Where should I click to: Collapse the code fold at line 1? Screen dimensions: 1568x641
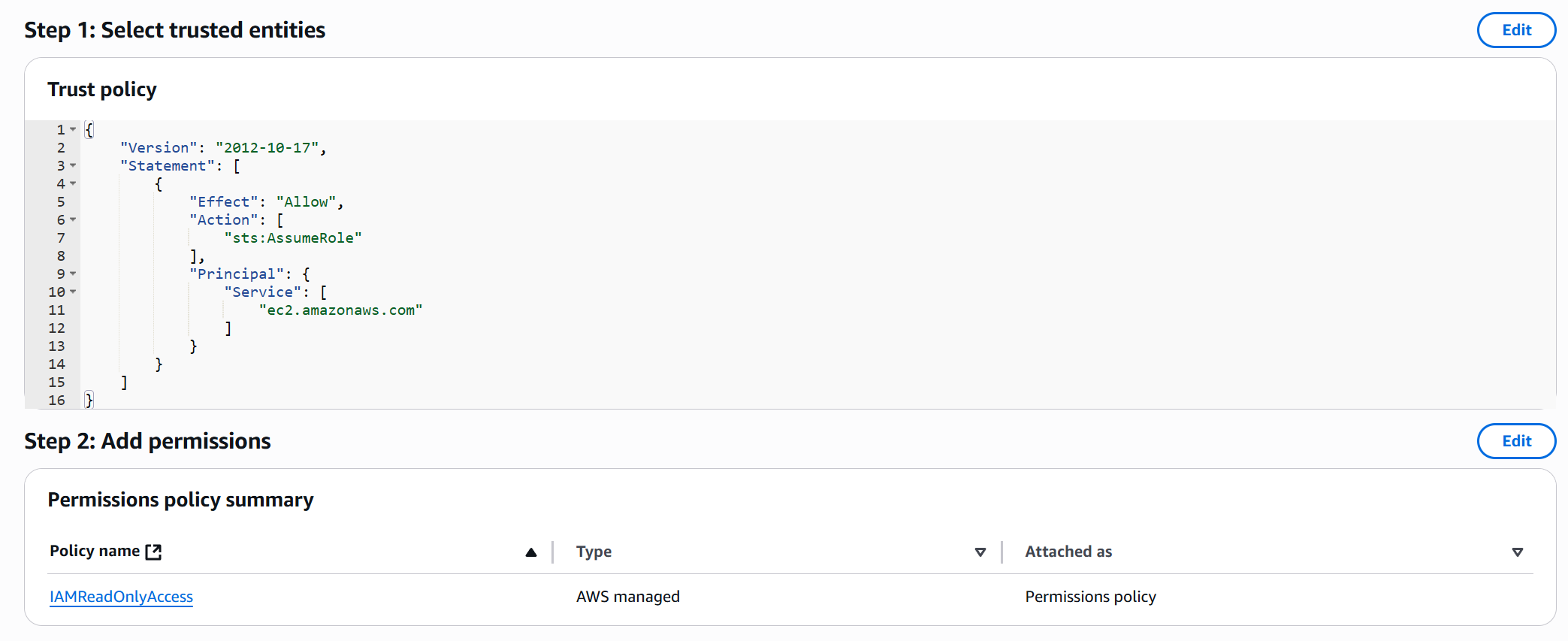tap(73, 129)
